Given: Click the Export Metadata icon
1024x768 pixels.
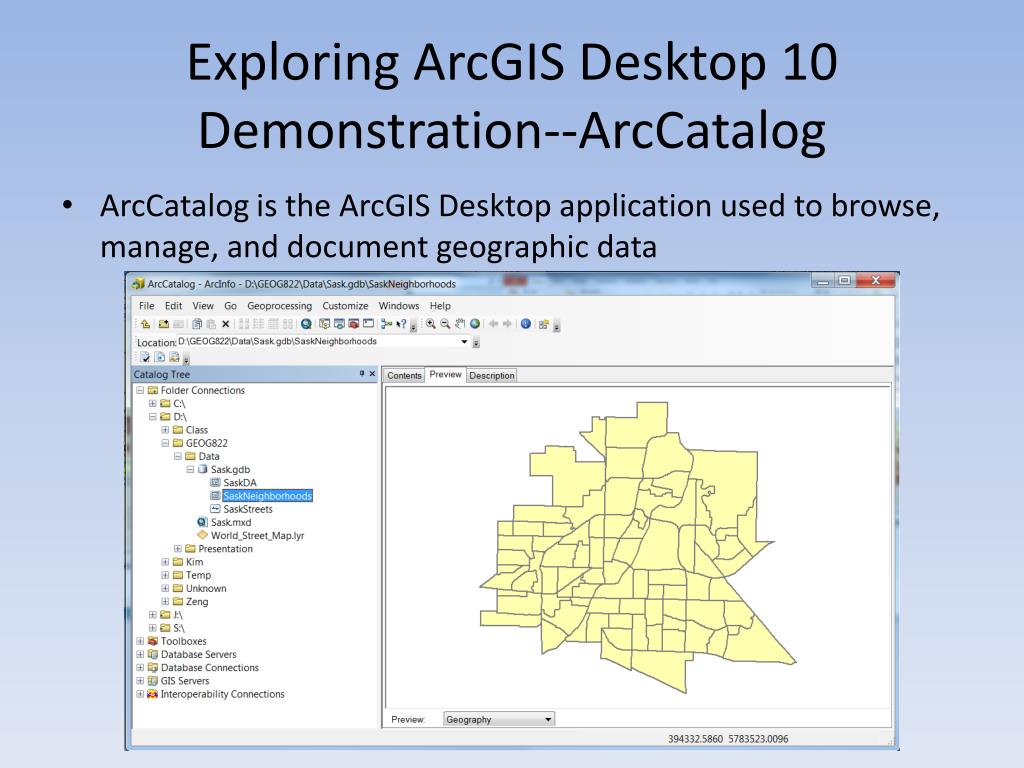Looking at the screenshot, I should 160,357.
